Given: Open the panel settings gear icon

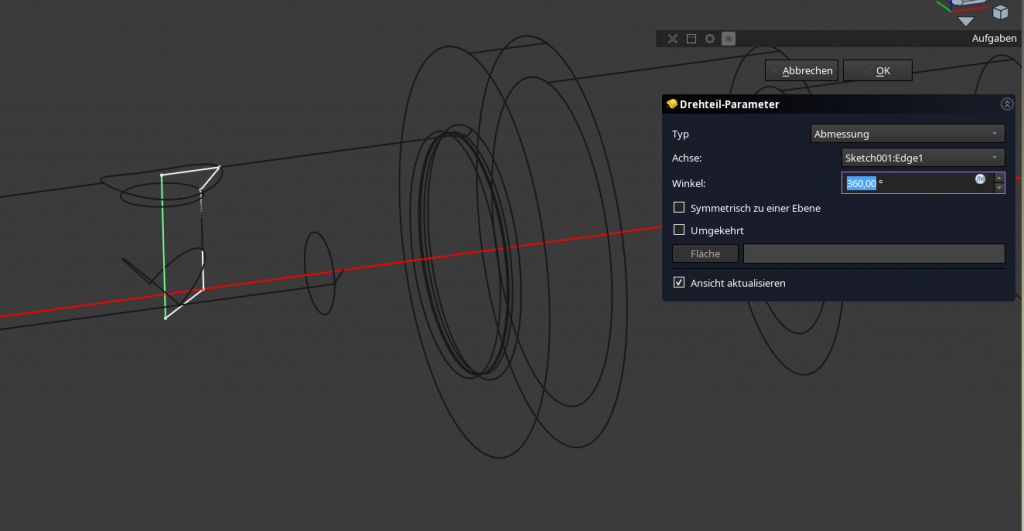Looking at the screenshot, I should (x=710, y=39).
